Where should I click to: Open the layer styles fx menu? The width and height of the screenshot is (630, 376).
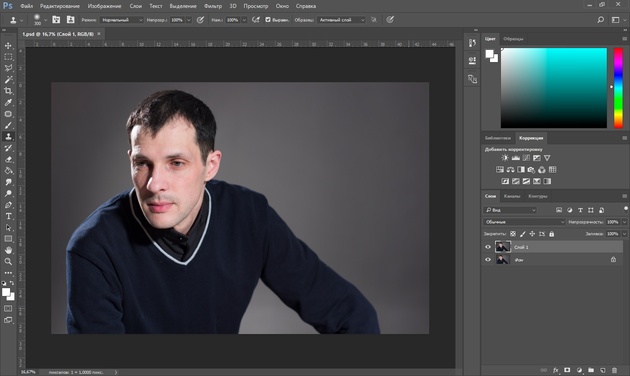coord(555,370)
